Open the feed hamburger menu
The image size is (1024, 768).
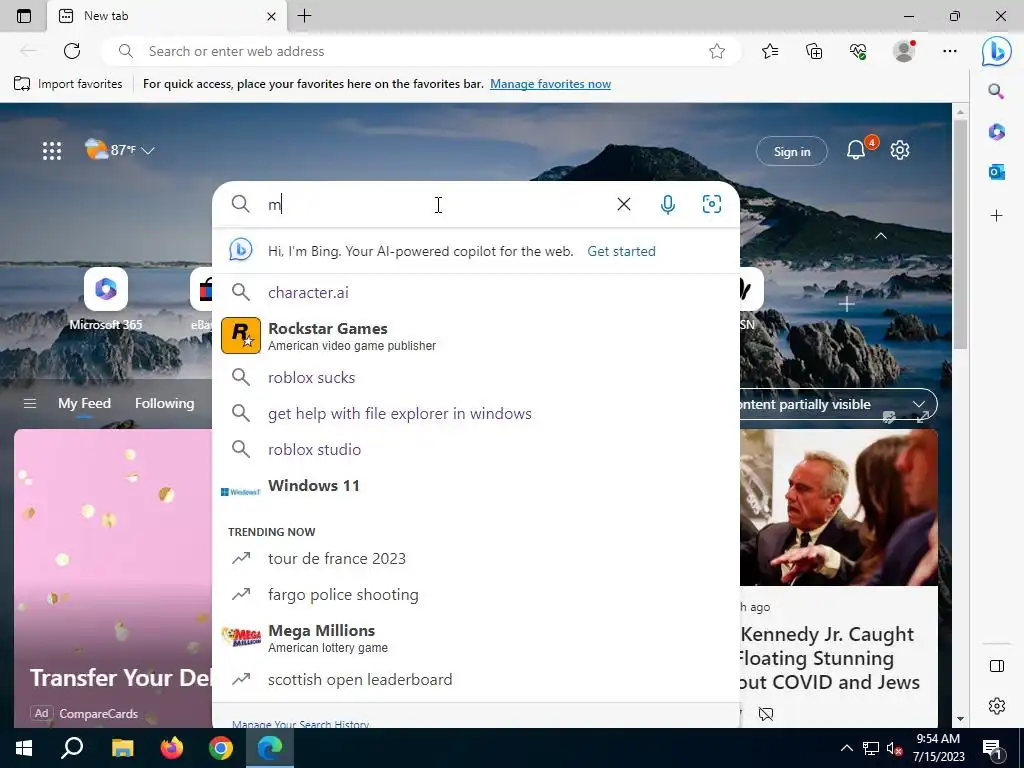click(x=29, y=404)
